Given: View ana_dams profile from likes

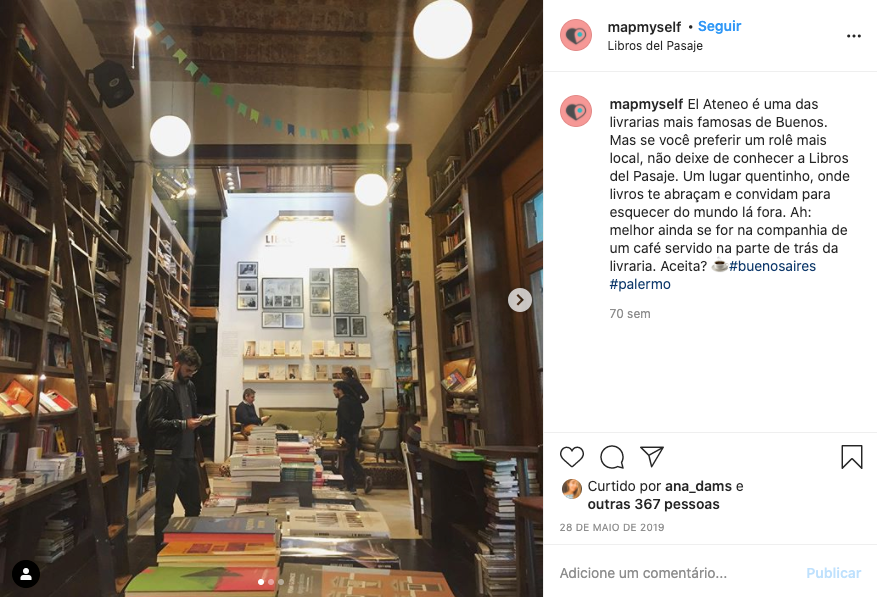Looking at the screenshot, I should pyautogui.click(x=698, y=486).
